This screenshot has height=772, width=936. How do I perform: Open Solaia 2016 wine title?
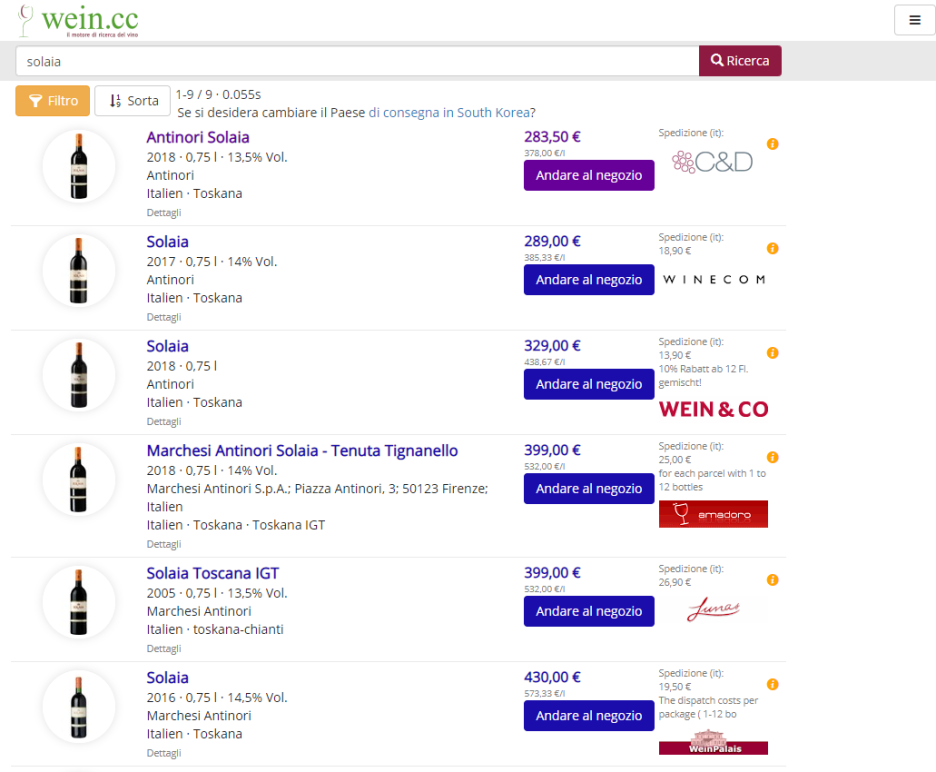click(167, 678)
